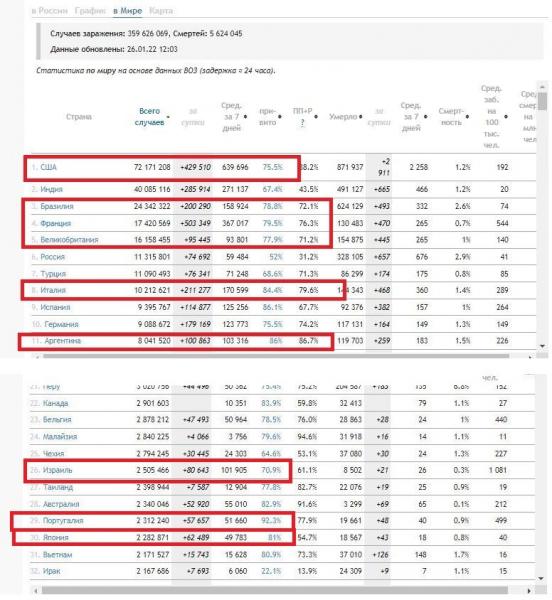Click up arrow of scrollbar beside the США table
The height and width of the screenshot is (600, 552).
point(542,86)
